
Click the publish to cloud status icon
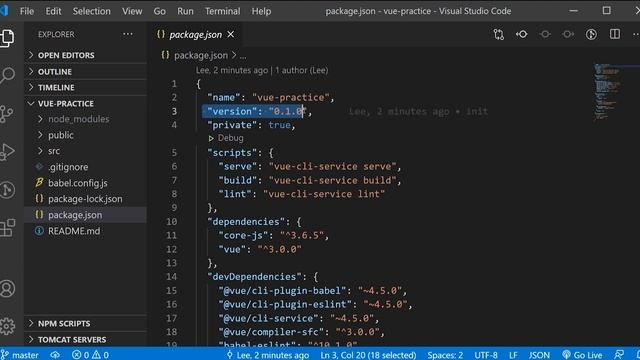pos(55,355)
